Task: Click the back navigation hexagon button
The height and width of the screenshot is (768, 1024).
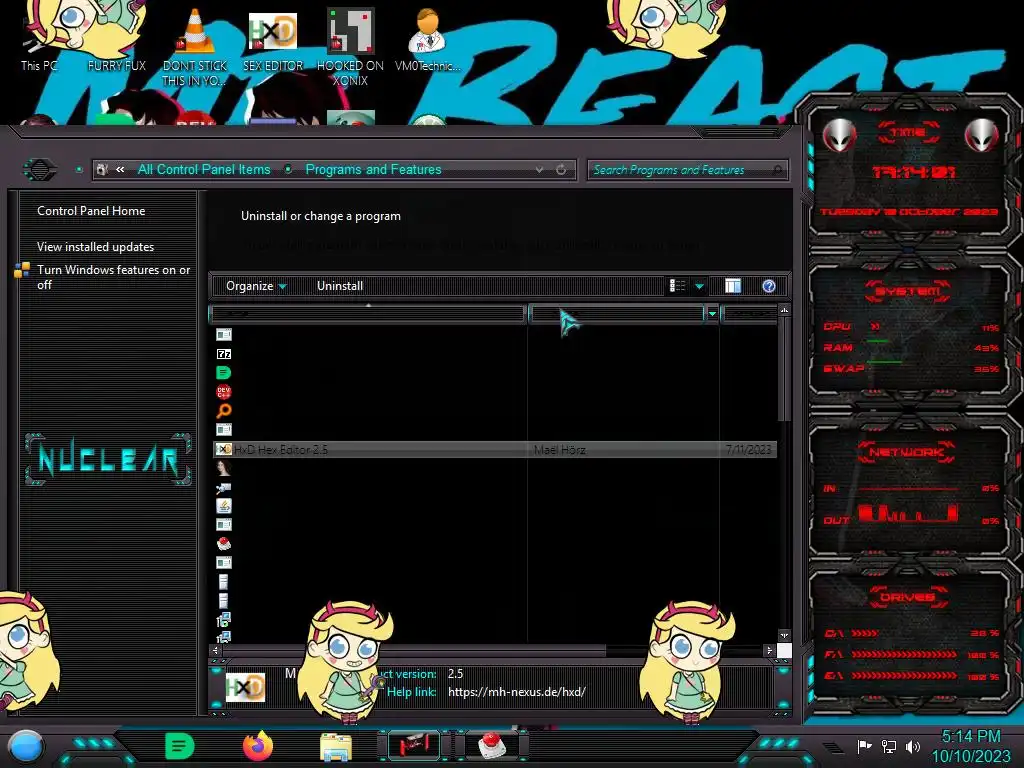Action: [40, 170]
